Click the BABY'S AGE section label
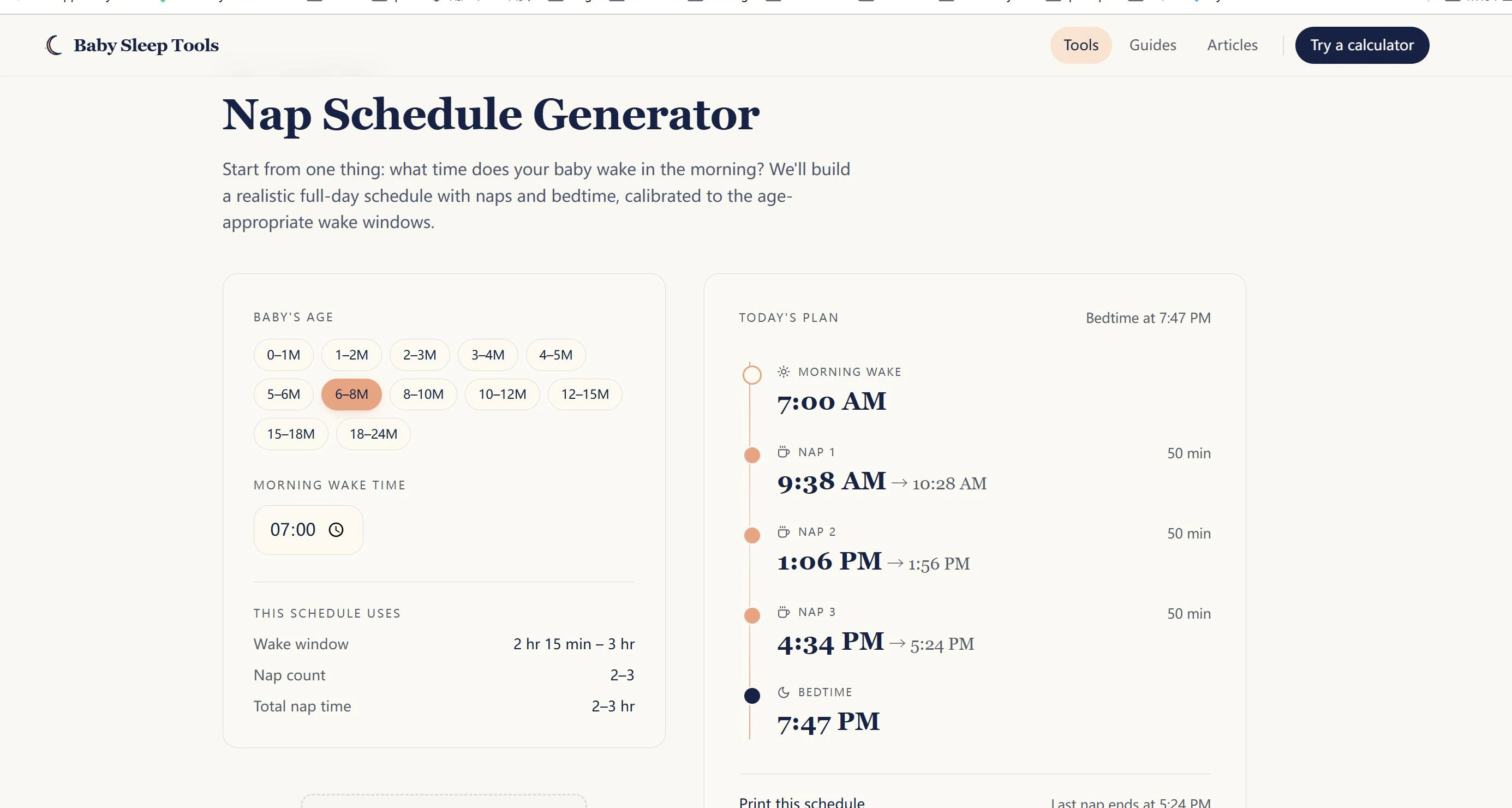 (x=294, y=317)
